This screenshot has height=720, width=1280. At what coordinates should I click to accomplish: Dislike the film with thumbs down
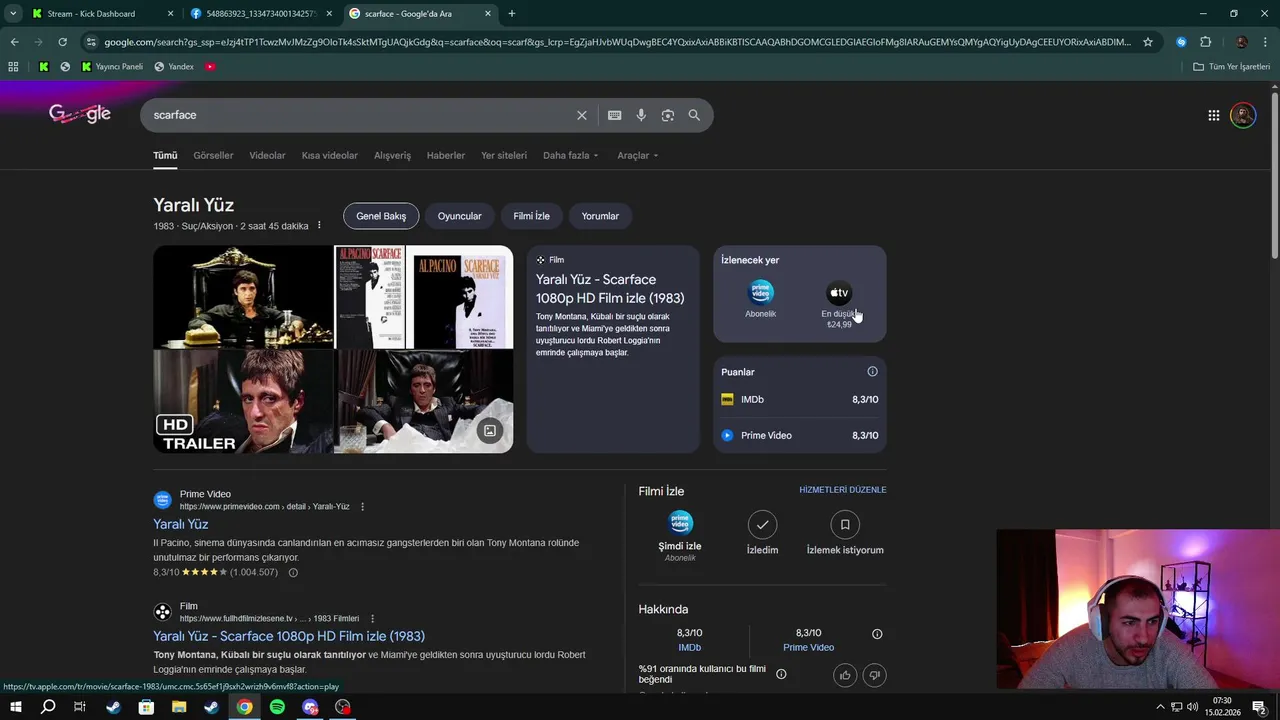[x=875, y=675]
